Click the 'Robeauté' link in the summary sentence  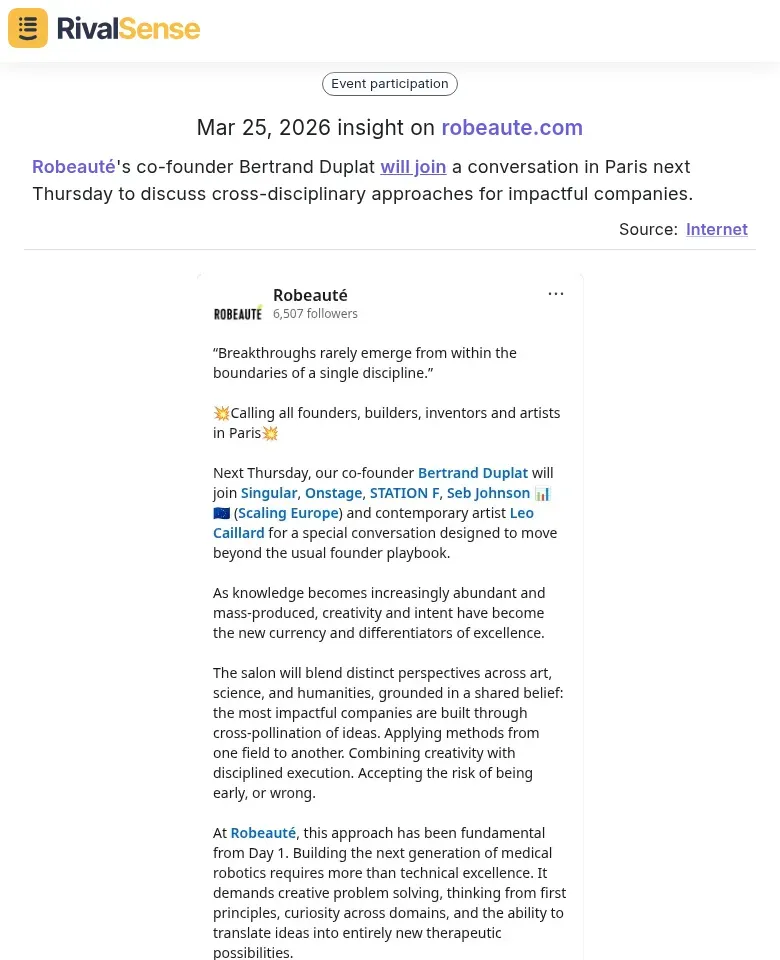73,166
